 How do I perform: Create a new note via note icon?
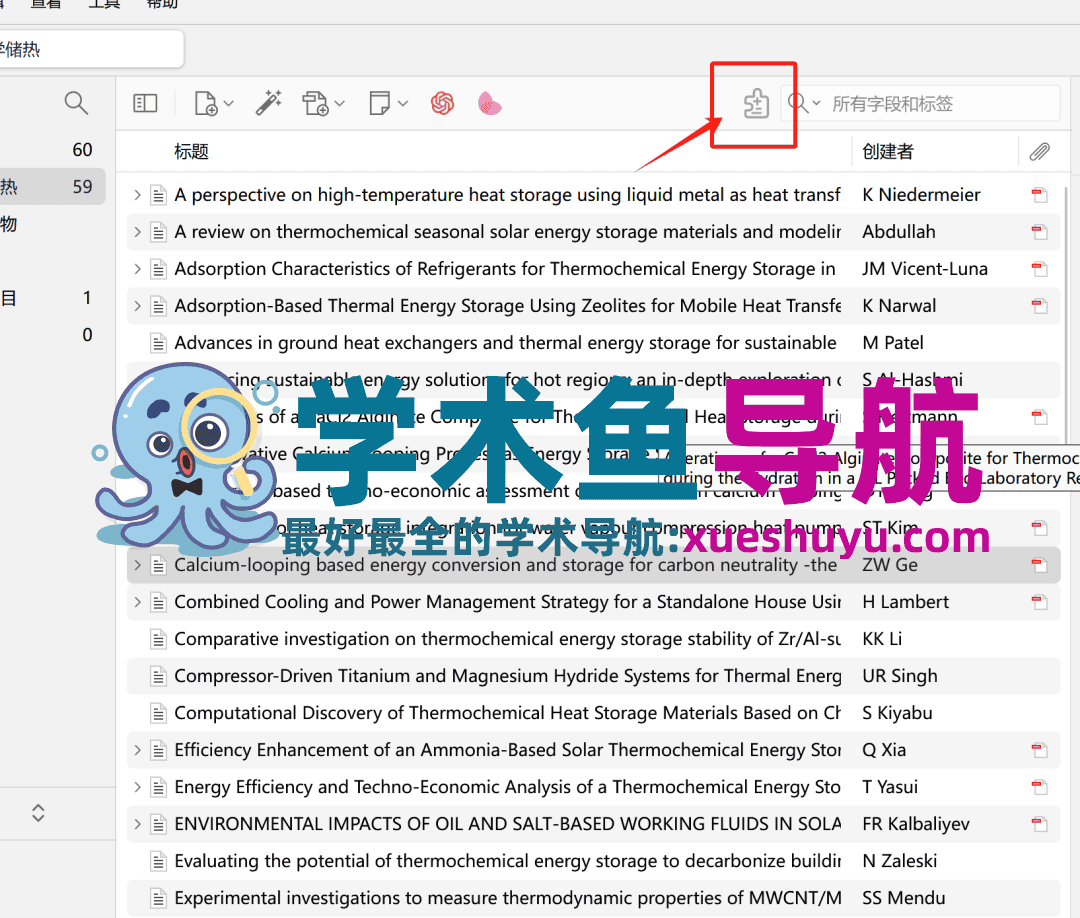[381, 103]
